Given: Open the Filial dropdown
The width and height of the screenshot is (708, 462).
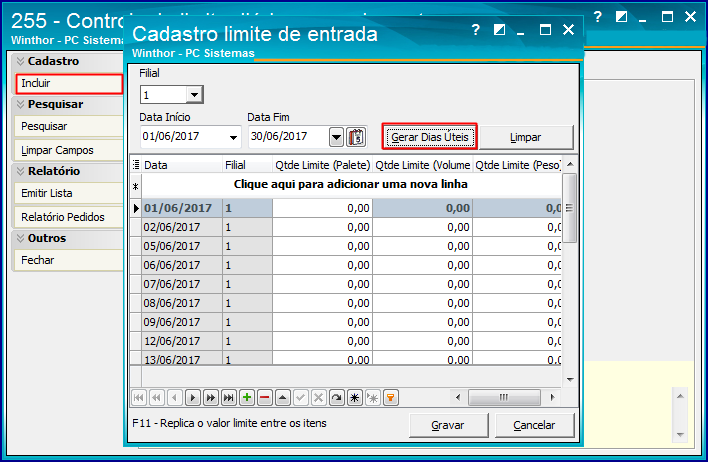Looking at the screenshot, I should [195, 95].
